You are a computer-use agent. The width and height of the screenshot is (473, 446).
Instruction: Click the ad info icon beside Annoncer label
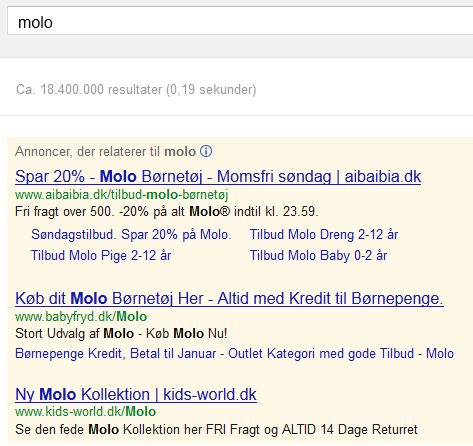206,151
